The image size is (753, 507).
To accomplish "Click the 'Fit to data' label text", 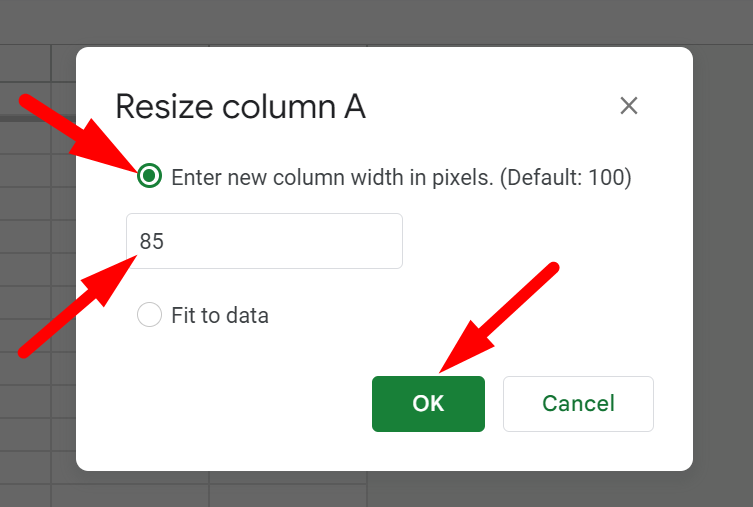I will pos(220,316).
